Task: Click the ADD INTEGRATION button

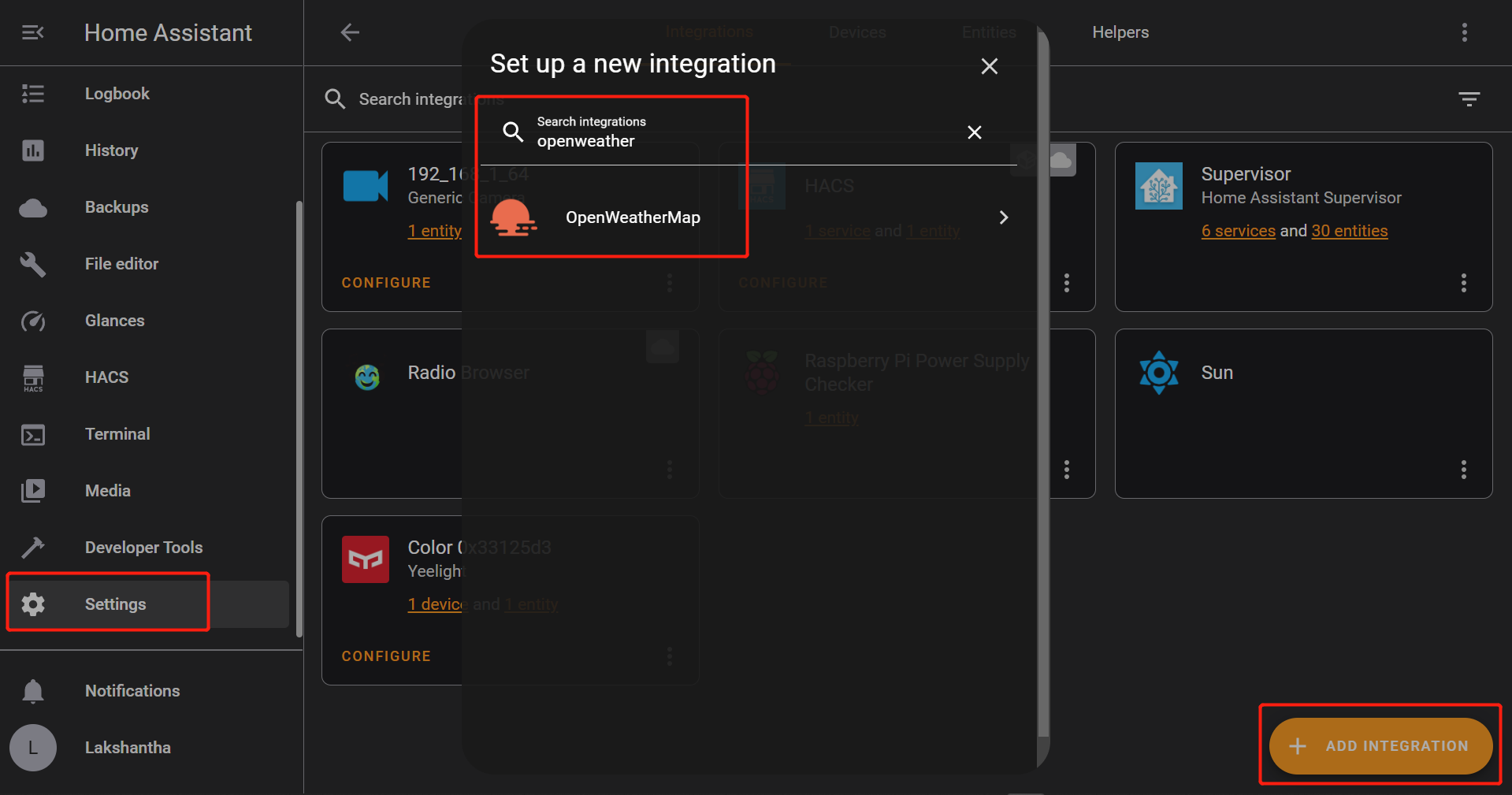Action: pyautogui.click(x=1380, y=746)
